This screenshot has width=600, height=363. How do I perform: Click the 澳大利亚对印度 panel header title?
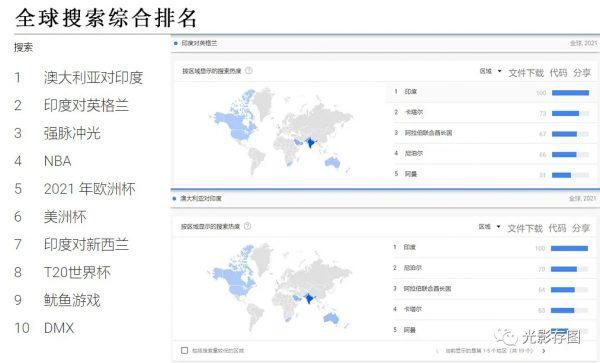(x=201, y=199)
